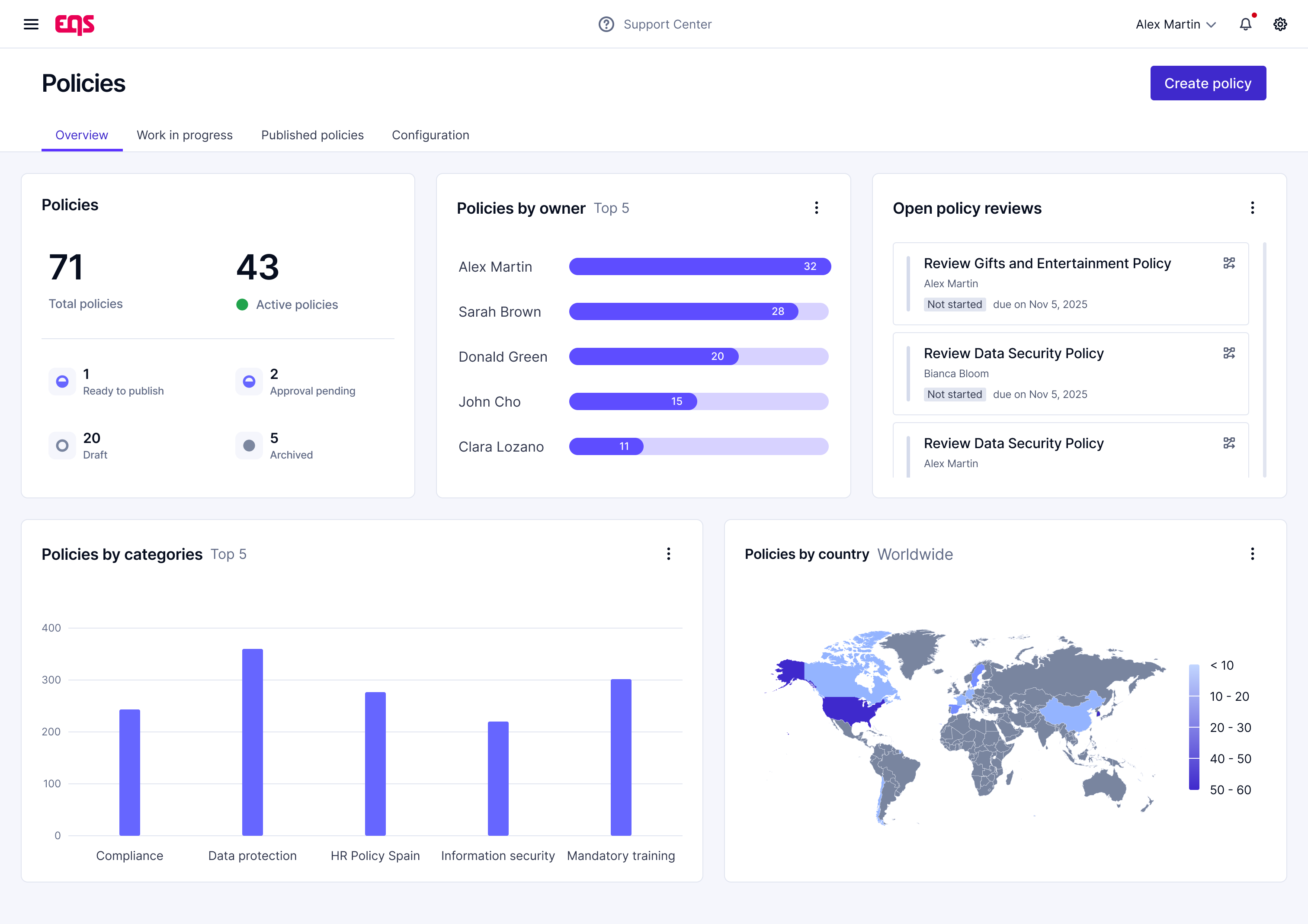Screen dimensions: 1308x924
Task: Open Alex Martin's Review Data Security Policy
Action: click(1013, 443)
